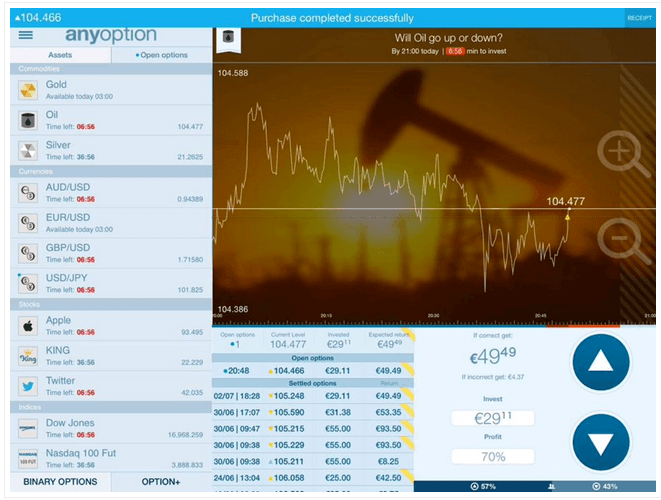Open the RECEIPT button
661x500 pixels.
tap(640, 18)
